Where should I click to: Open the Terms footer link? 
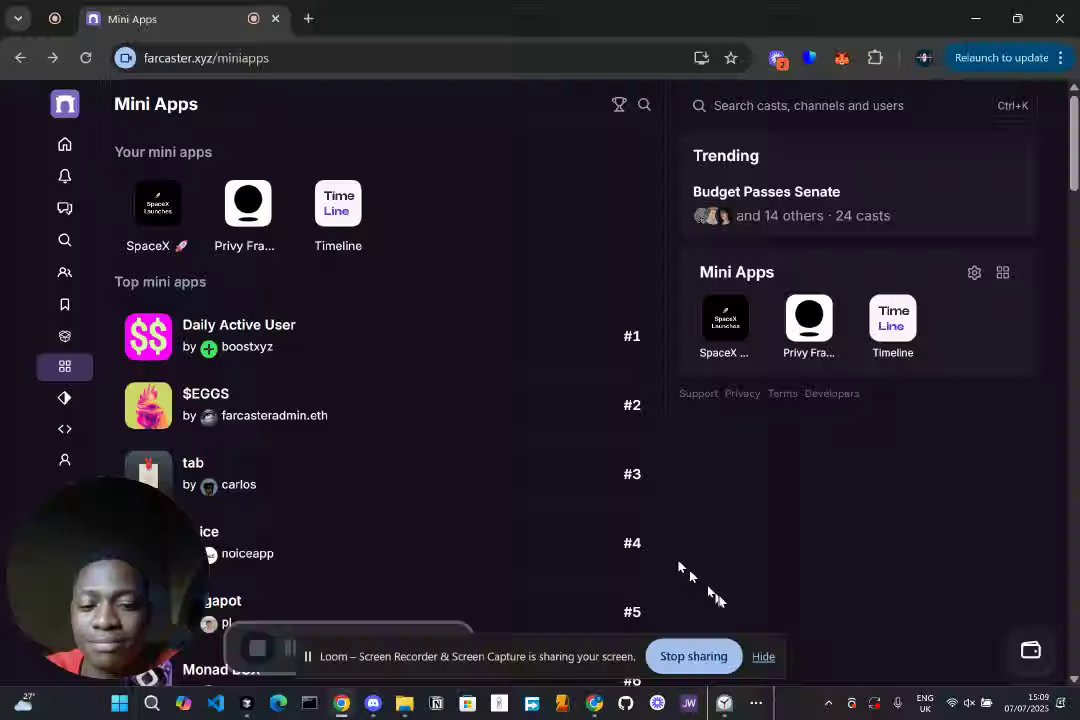[x=782, y=393]
